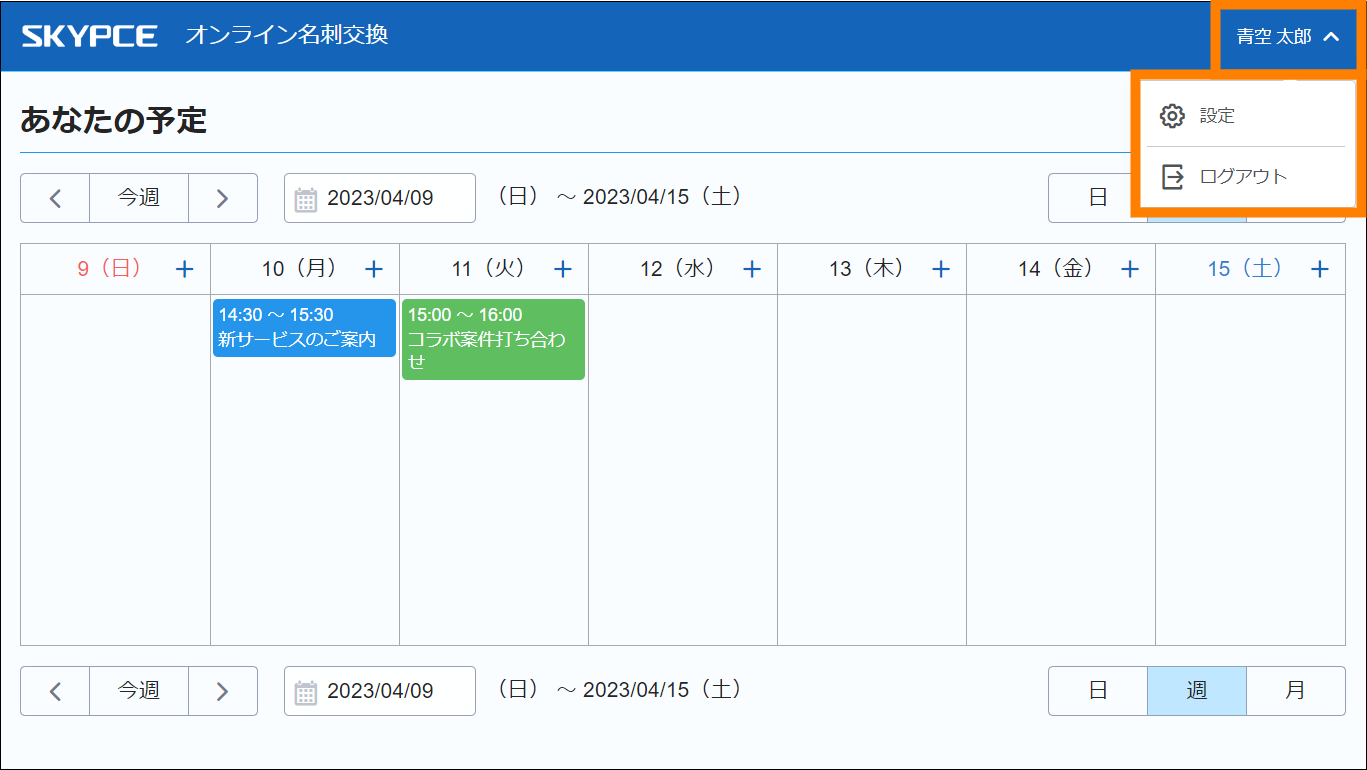Add an event on Saturday 15
Screen dimensions: 1367x770
tap(1320, 269)
